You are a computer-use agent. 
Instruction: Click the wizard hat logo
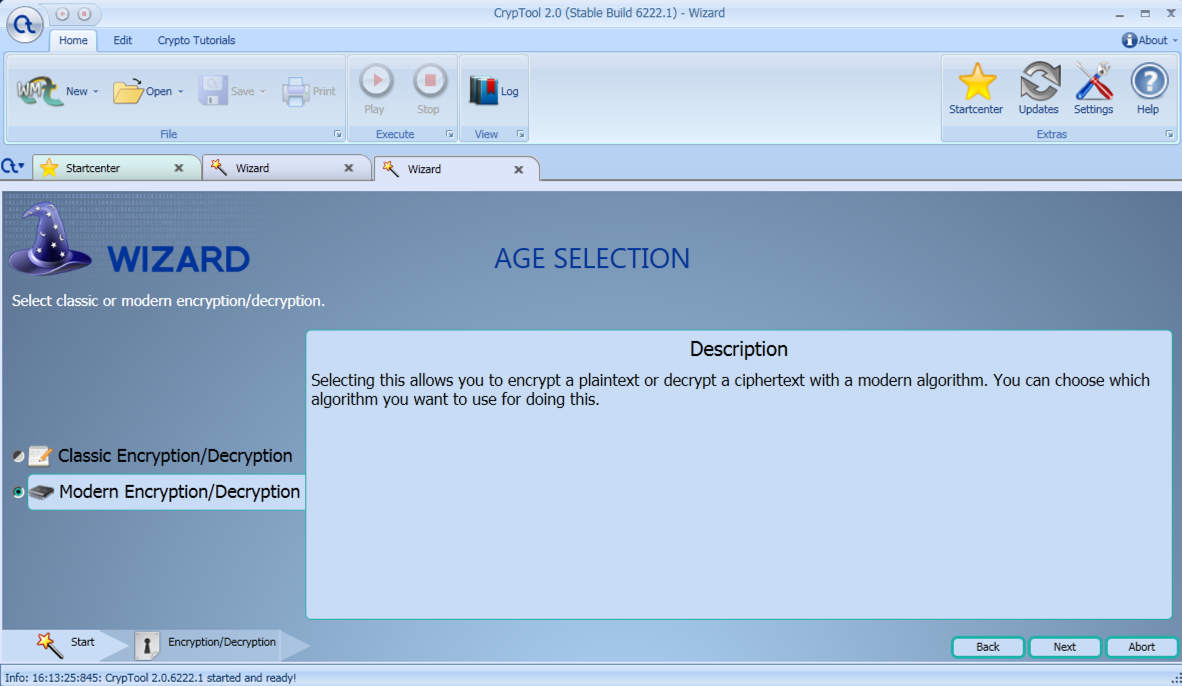[x=50, y=239]
